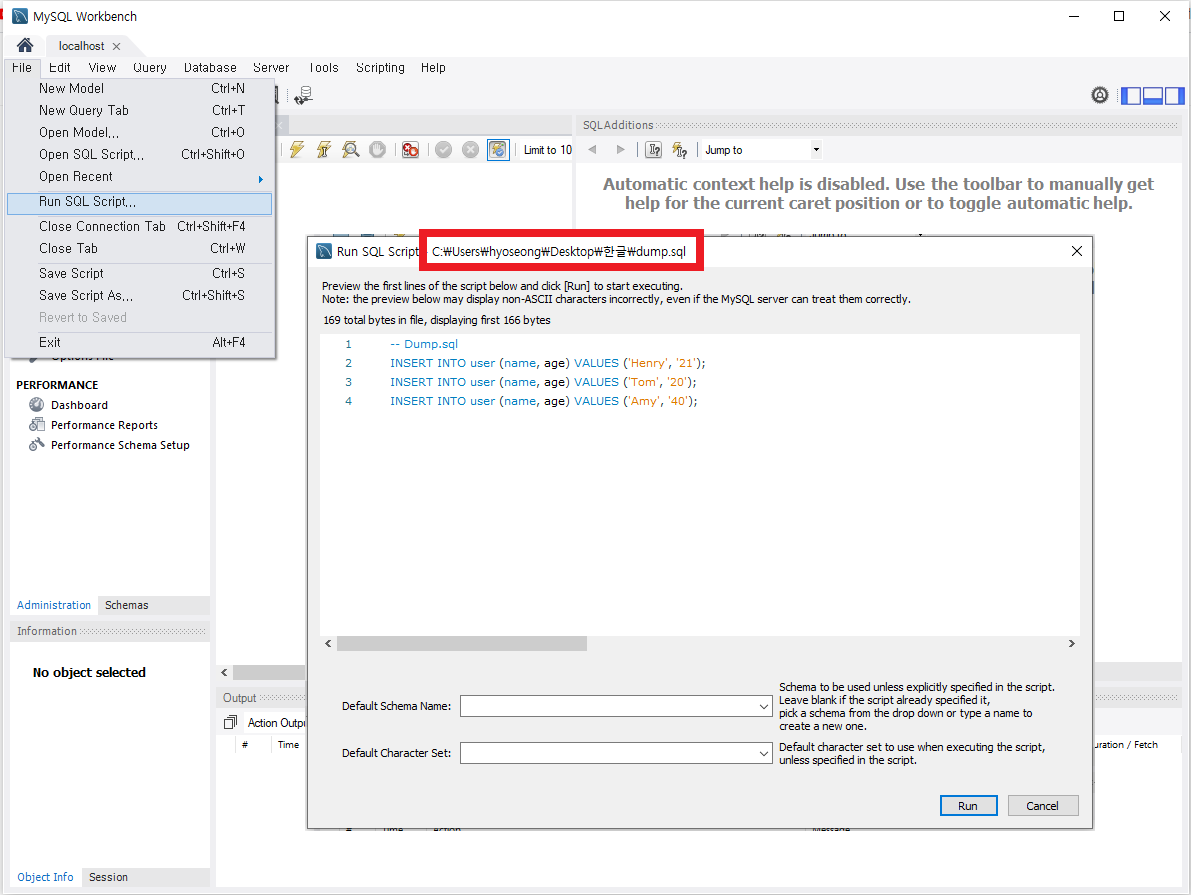This screenshot has height=895, width=1191.
Task: Click the Run button in dialog
Action: coord(968,805)
